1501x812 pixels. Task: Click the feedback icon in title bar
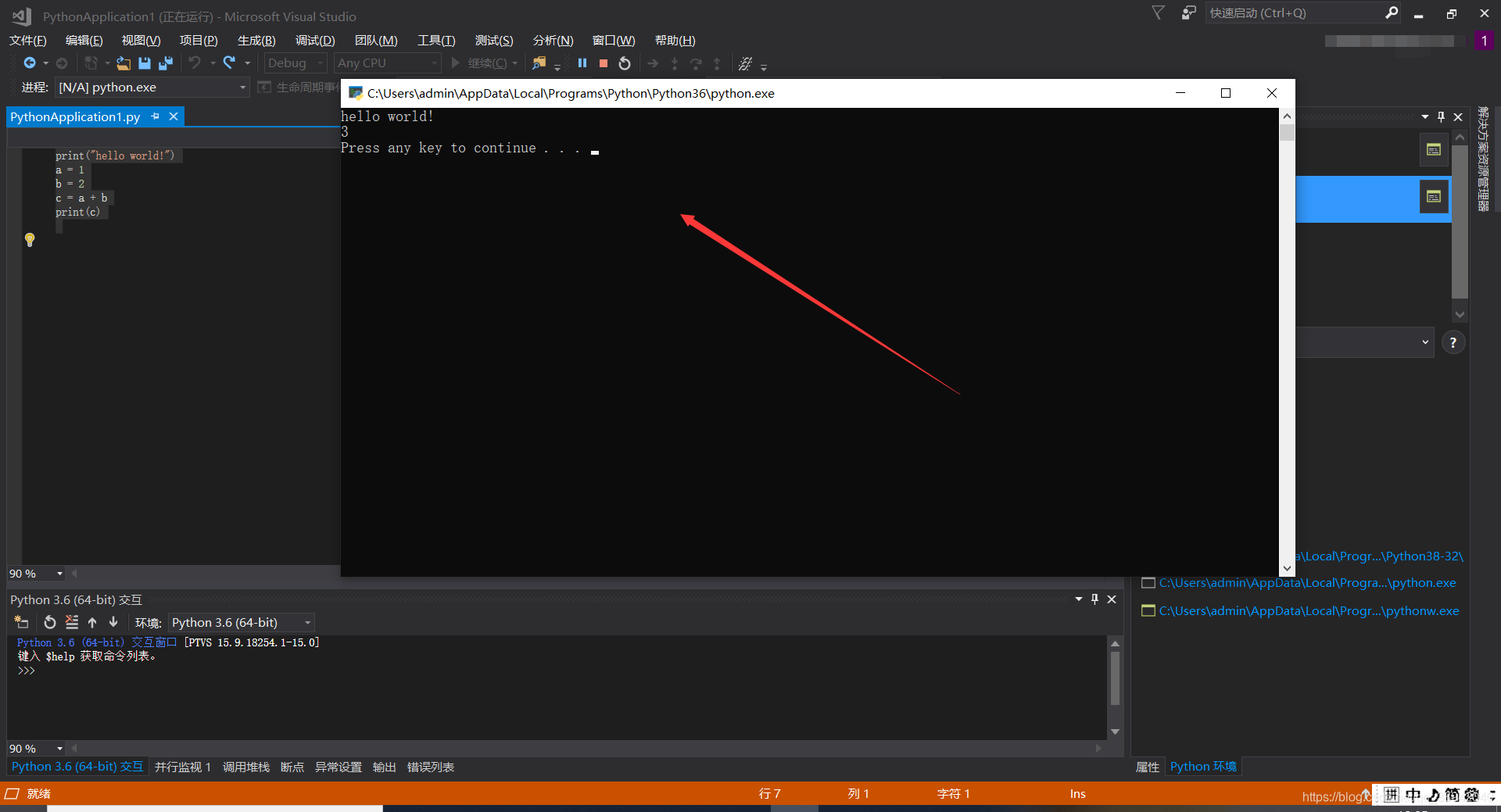1188,13
